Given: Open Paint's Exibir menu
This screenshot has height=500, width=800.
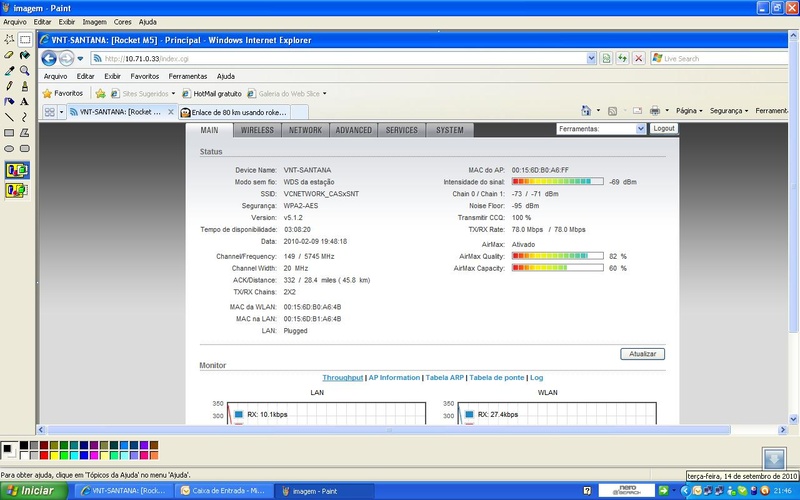Looking at the screenshot, I should click(67, 22).
